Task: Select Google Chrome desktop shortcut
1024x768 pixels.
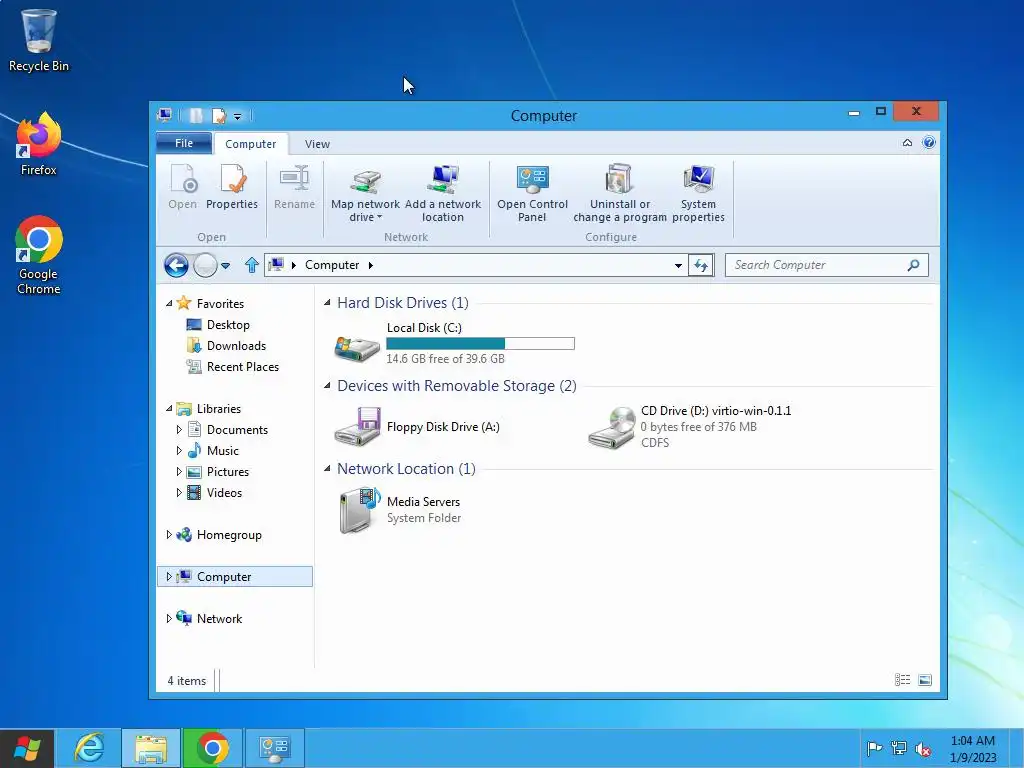Action: coord(39,255)
